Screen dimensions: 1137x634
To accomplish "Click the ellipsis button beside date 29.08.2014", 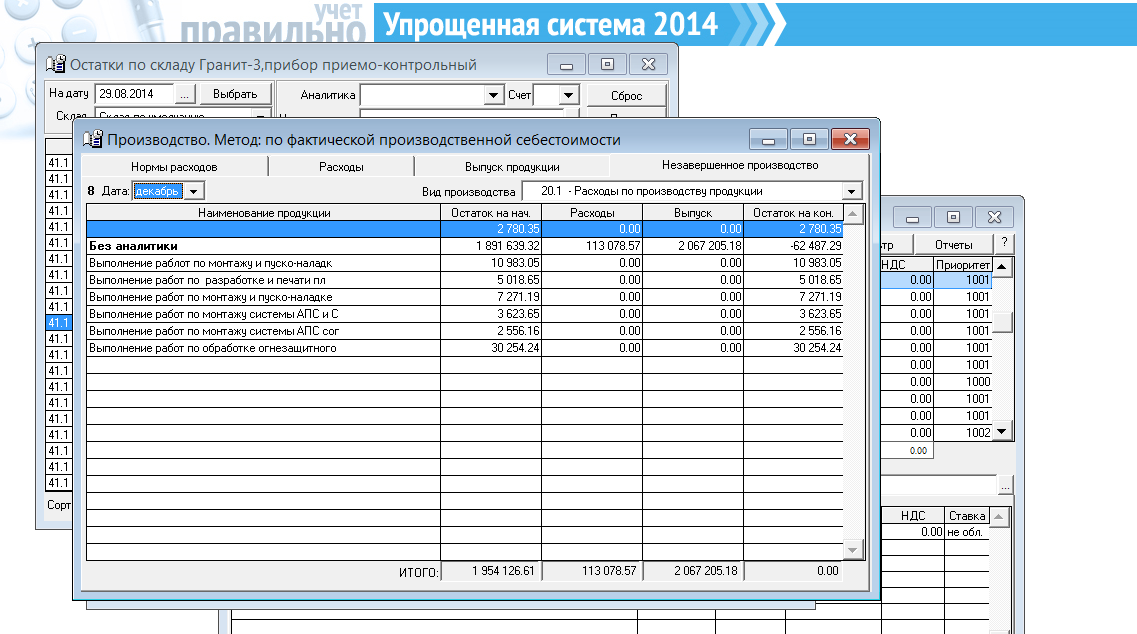I will point(185,94).
